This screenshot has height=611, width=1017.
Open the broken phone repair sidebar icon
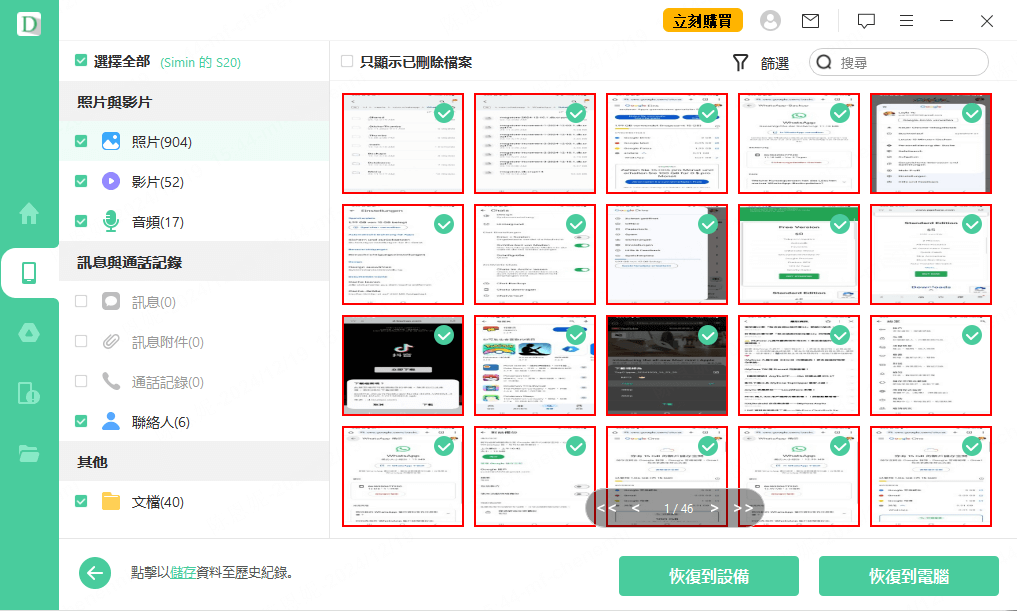click(x=29, y=393)
